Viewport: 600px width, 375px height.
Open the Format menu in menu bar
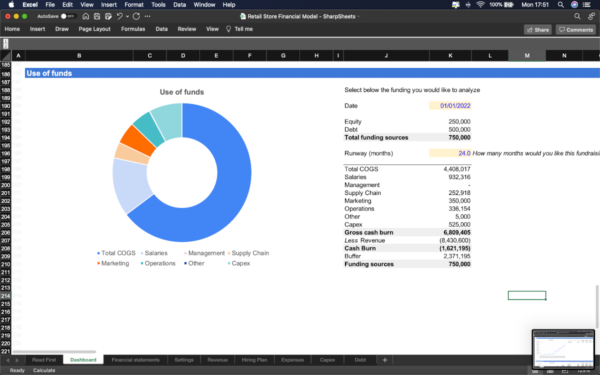[134, 5]
